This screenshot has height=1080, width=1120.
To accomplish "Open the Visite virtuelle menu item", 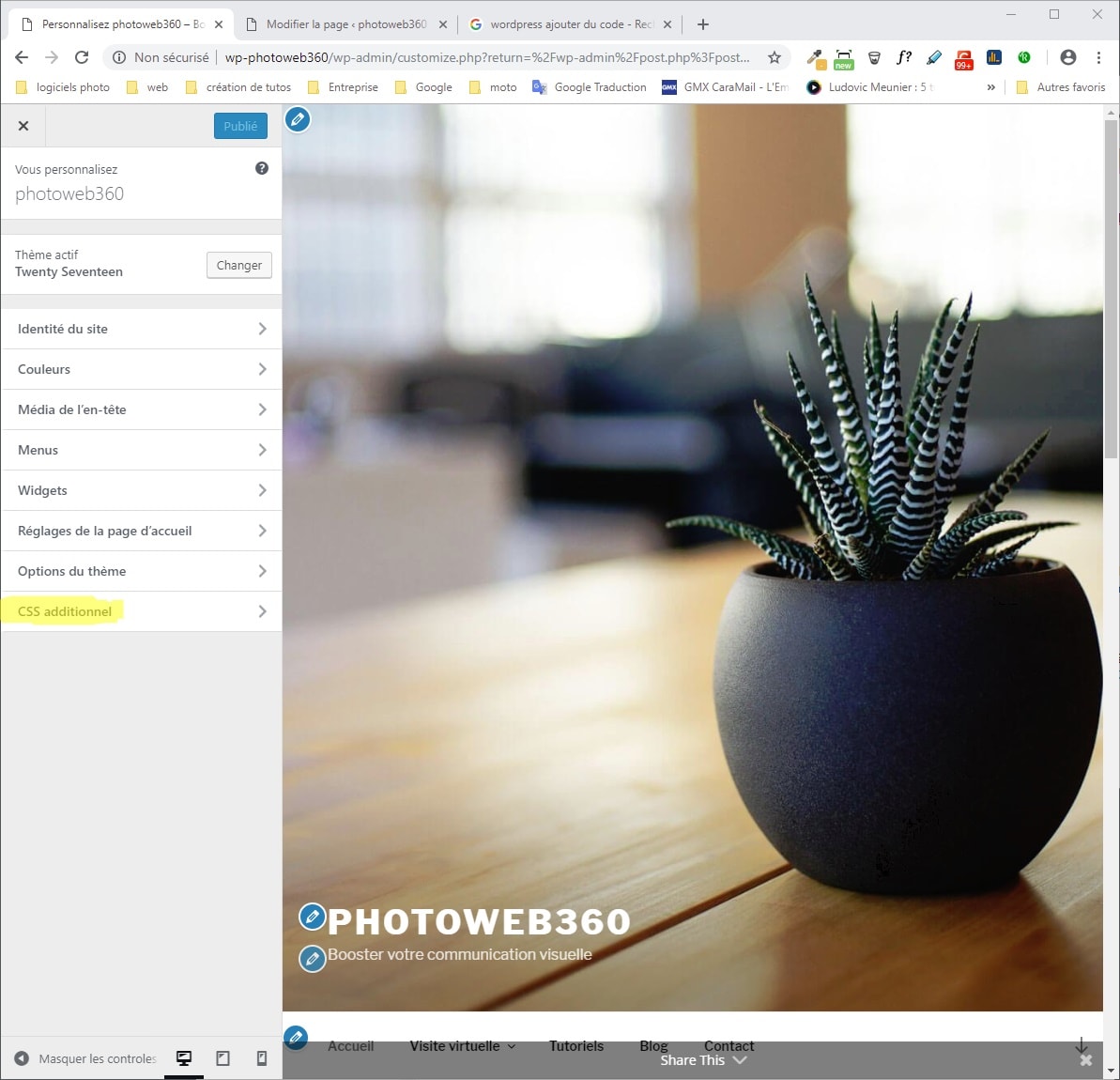I will (x=462, y=1045).
